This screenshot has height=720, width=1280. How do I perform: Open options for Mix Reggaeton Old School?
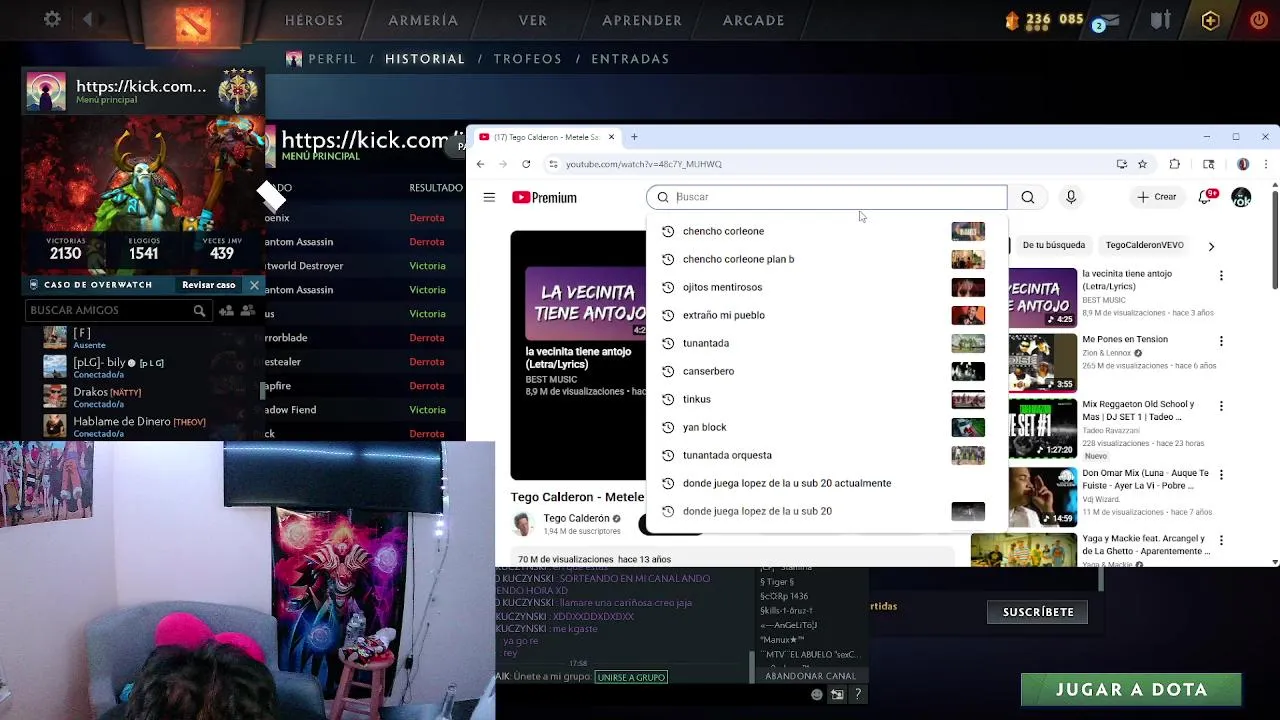pyautogui.click(x=1221, y=407)
